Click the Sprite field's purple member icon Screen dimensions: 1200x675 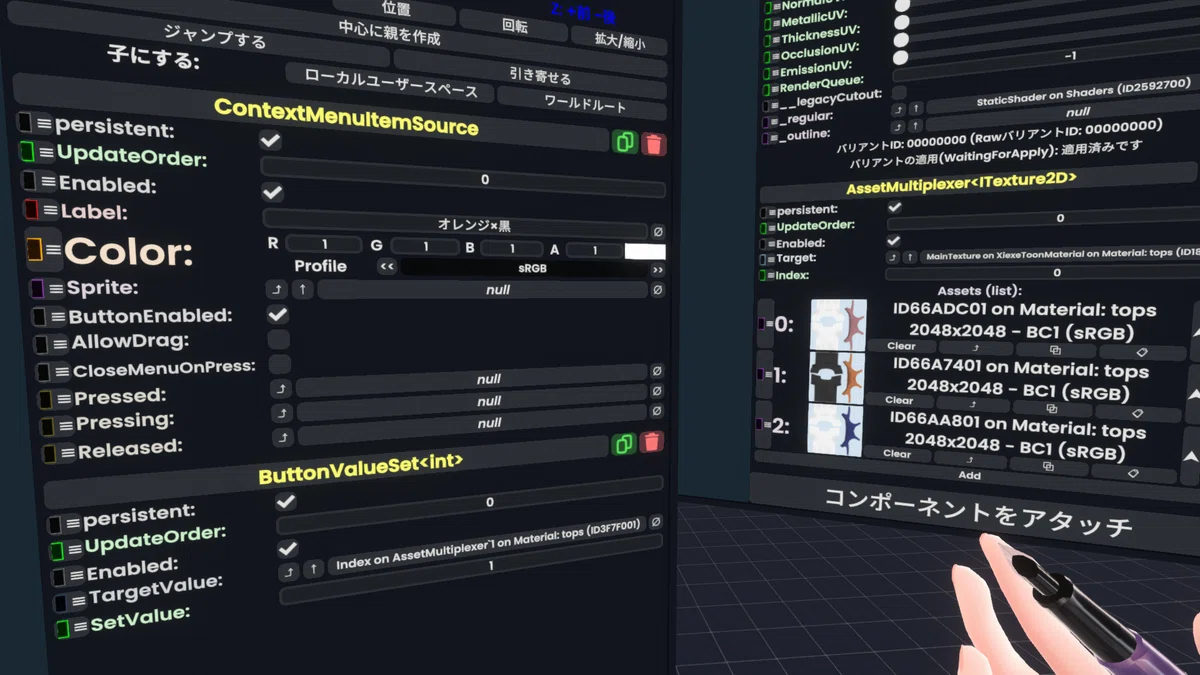click(x=38, y=288)
